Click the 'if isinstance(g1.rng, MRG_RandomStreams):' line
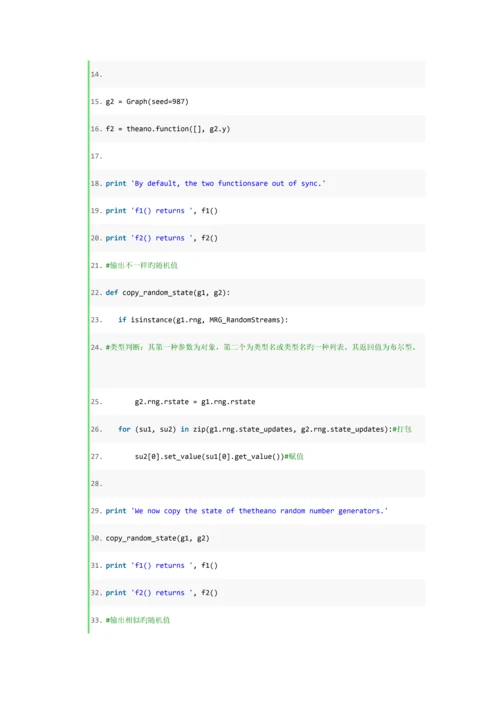Viewport: 500px width, 707px height. pos(203,320)
